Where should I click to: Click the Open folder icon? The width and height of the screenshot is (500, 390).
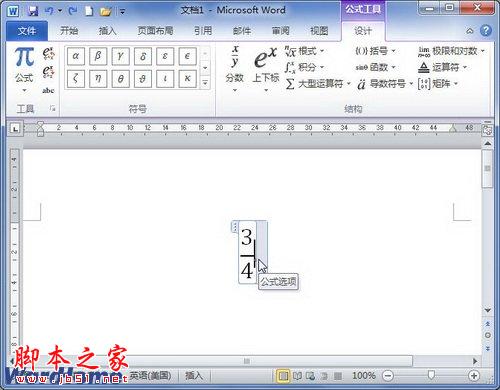click(x=106, y=11)
